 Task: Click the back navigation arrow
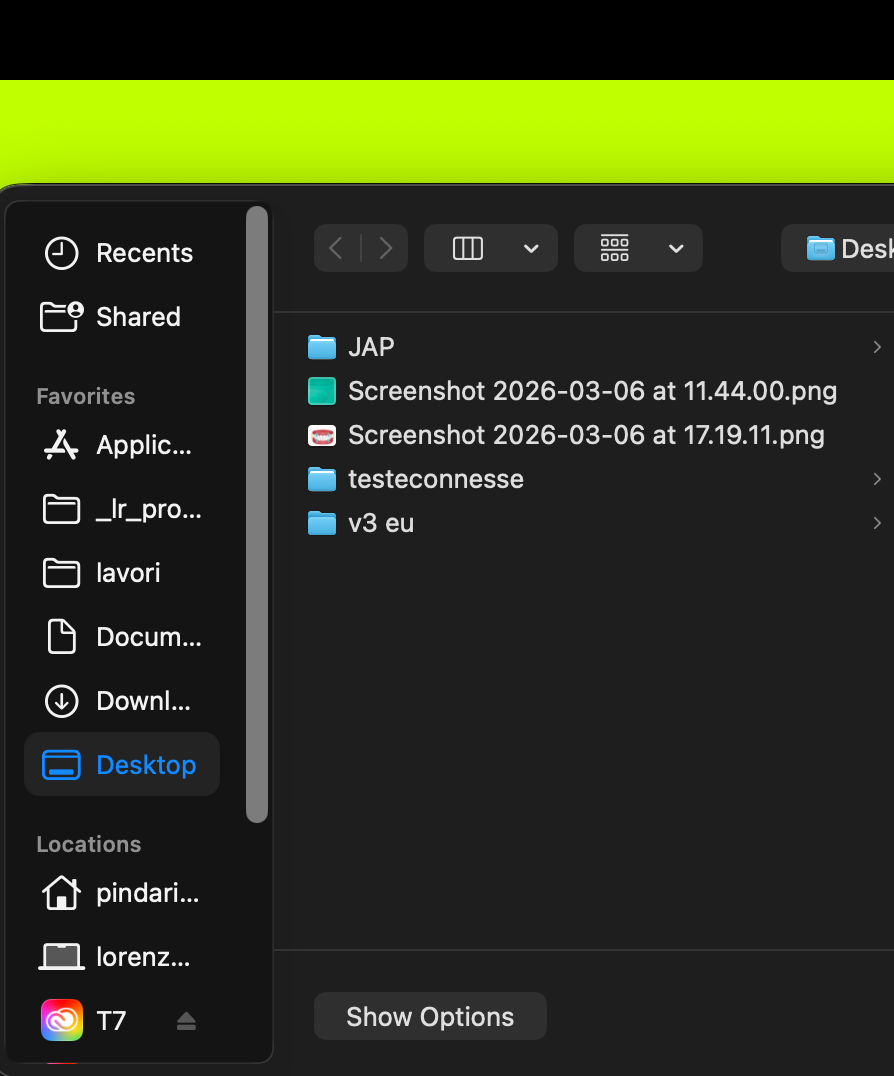(337, 248)
